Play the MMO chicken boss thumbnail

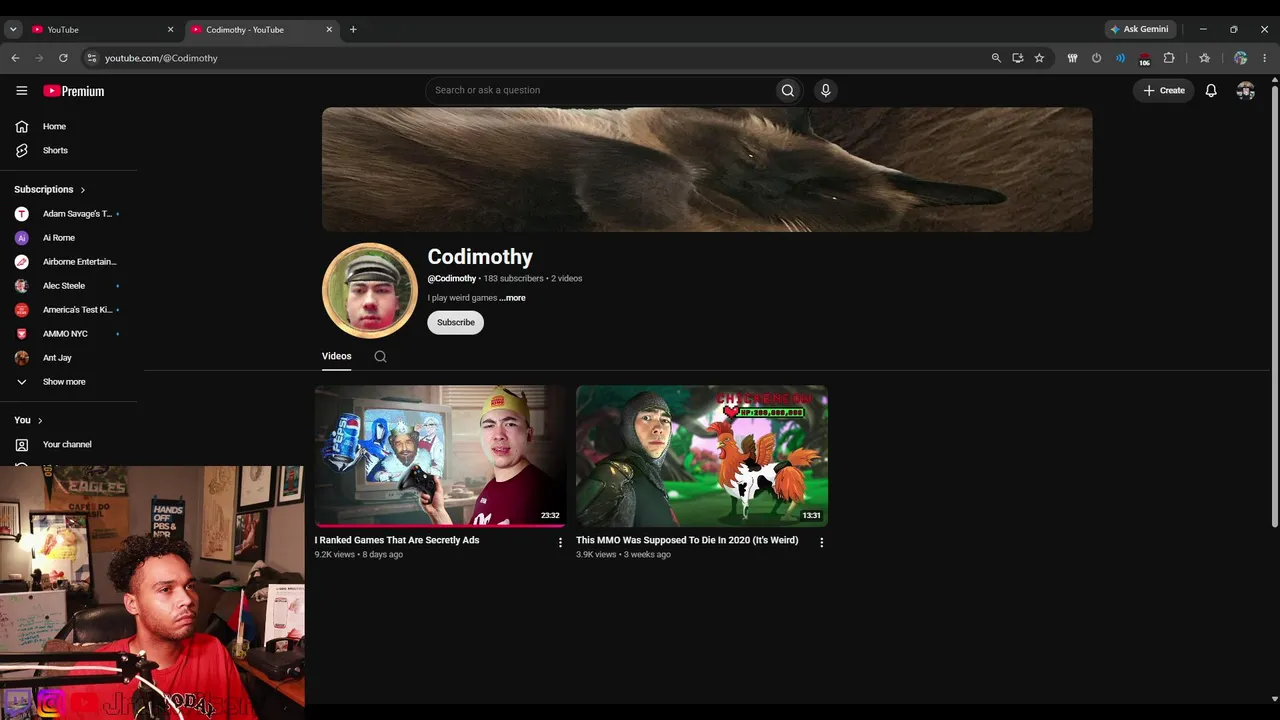tap(702, 456)
